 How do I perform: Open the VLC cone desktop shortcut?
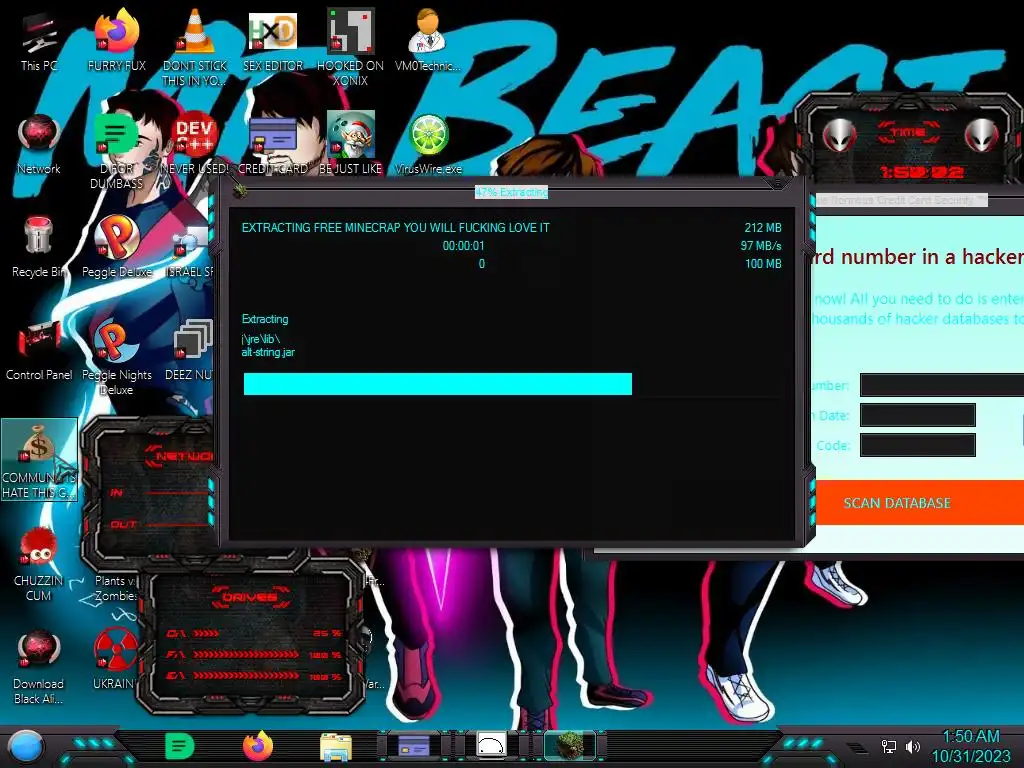point(195,46)
